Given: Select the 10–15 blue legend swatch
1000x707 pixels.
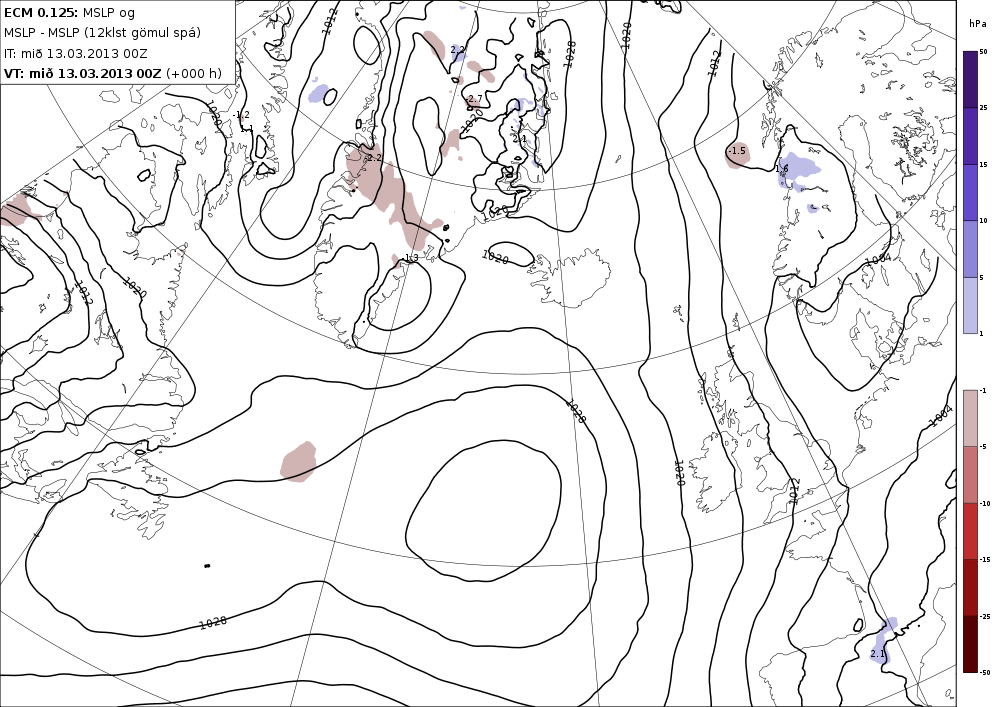Looking at the screenshot, I should 970,192.
